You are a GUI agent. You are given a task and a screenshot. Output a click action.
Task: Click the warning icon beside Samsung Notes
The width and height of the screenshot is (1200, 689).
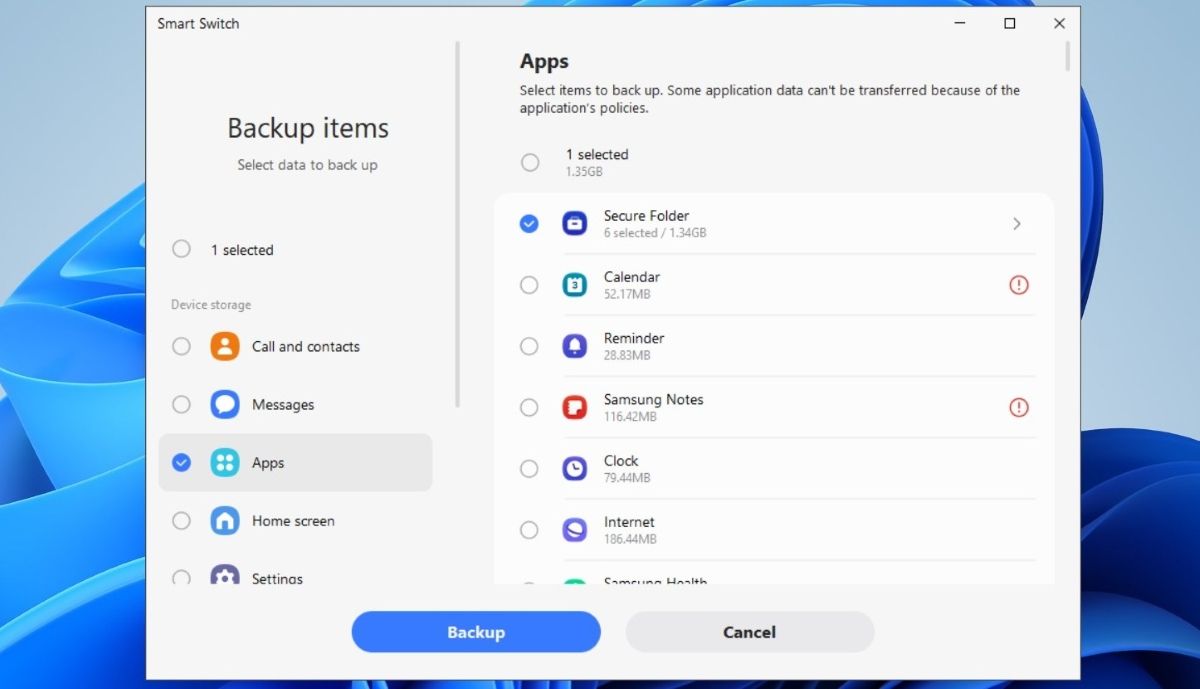(x=1018, y=407)
